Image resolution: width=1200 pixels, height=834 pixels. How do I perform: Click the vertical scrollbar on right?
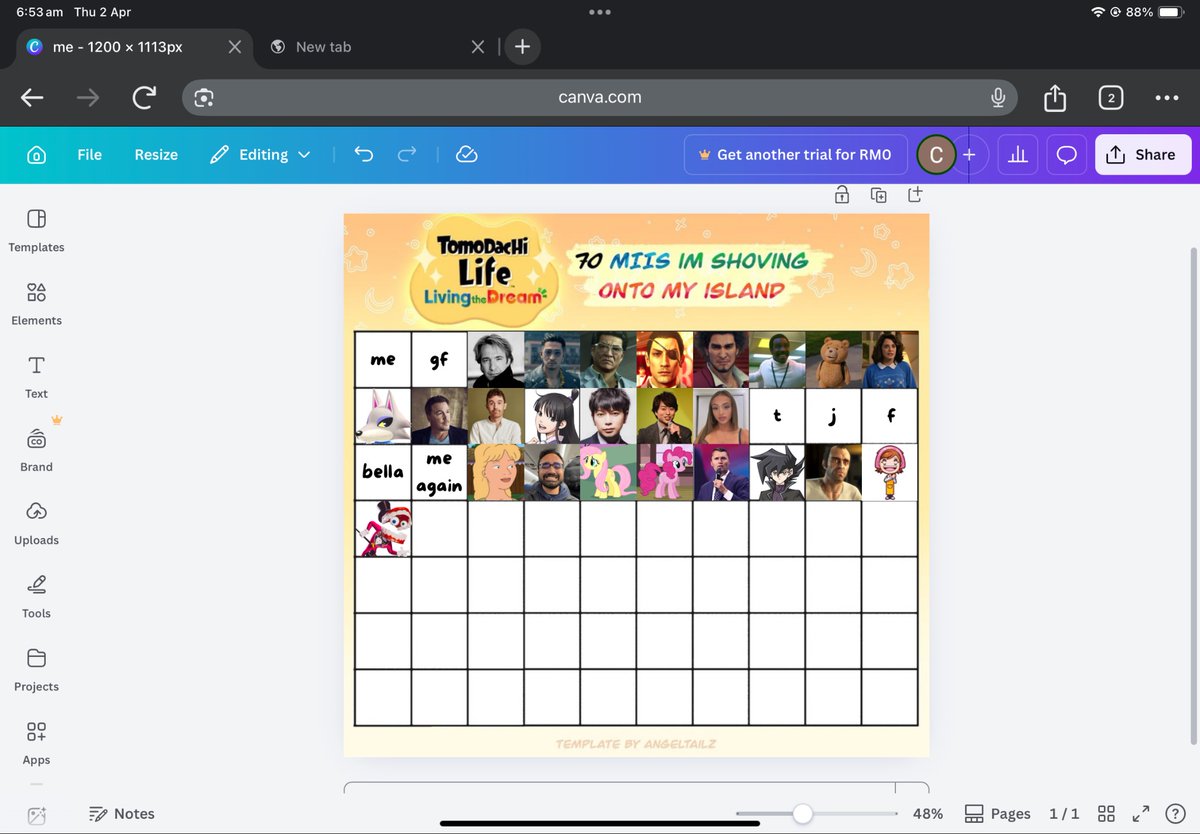coord(1193,495)
